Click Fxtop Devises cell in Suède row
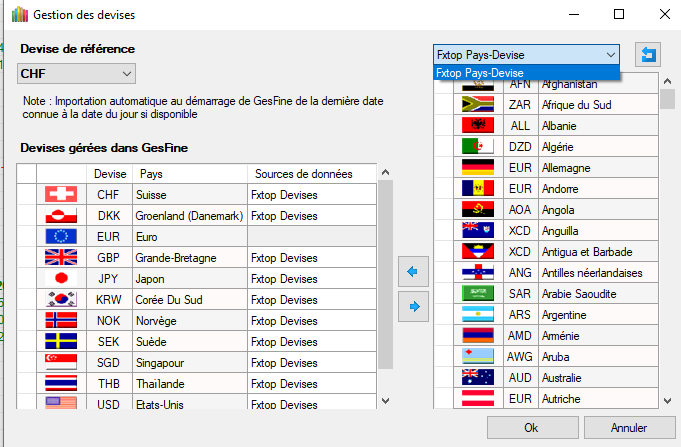The width and height of the screenshot is (681, 447). 312,341
